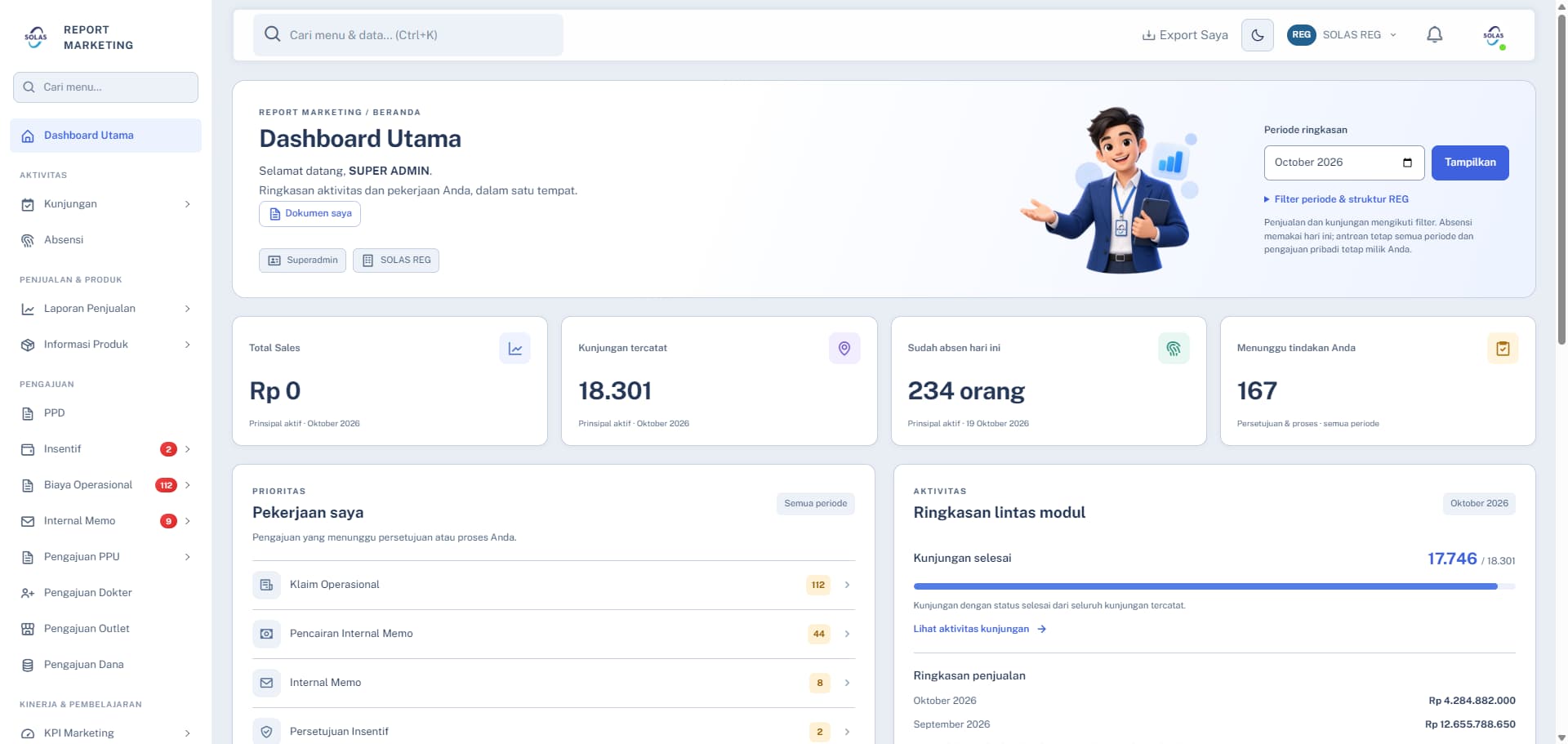Screen dimensions: 1568x744
Task: Click the SOLAS REG tag below the Dokumen saya button
Action: [x=396, y=261]
